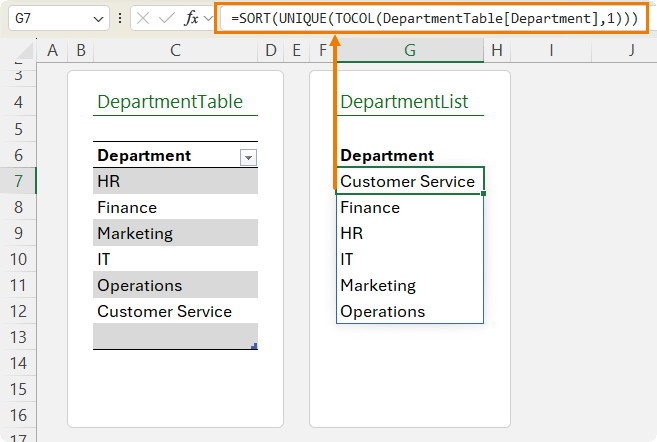
Task: Select row 16 header
Action: (18, 415)
